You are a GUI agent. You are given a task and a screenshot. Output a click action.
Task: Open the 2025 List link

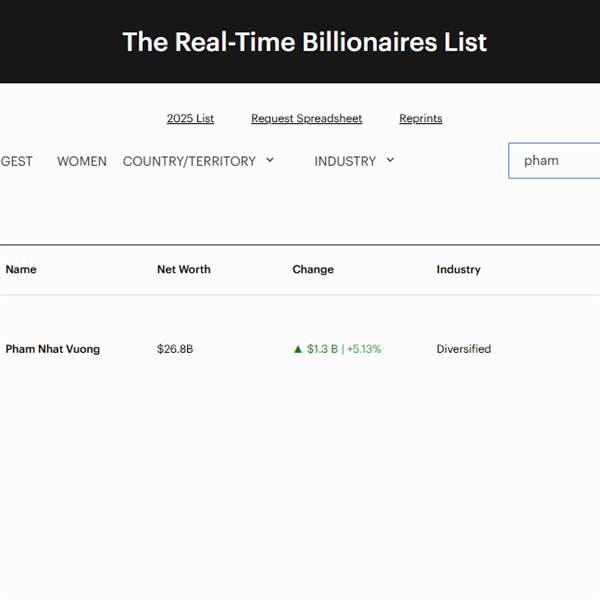(190, 118)
